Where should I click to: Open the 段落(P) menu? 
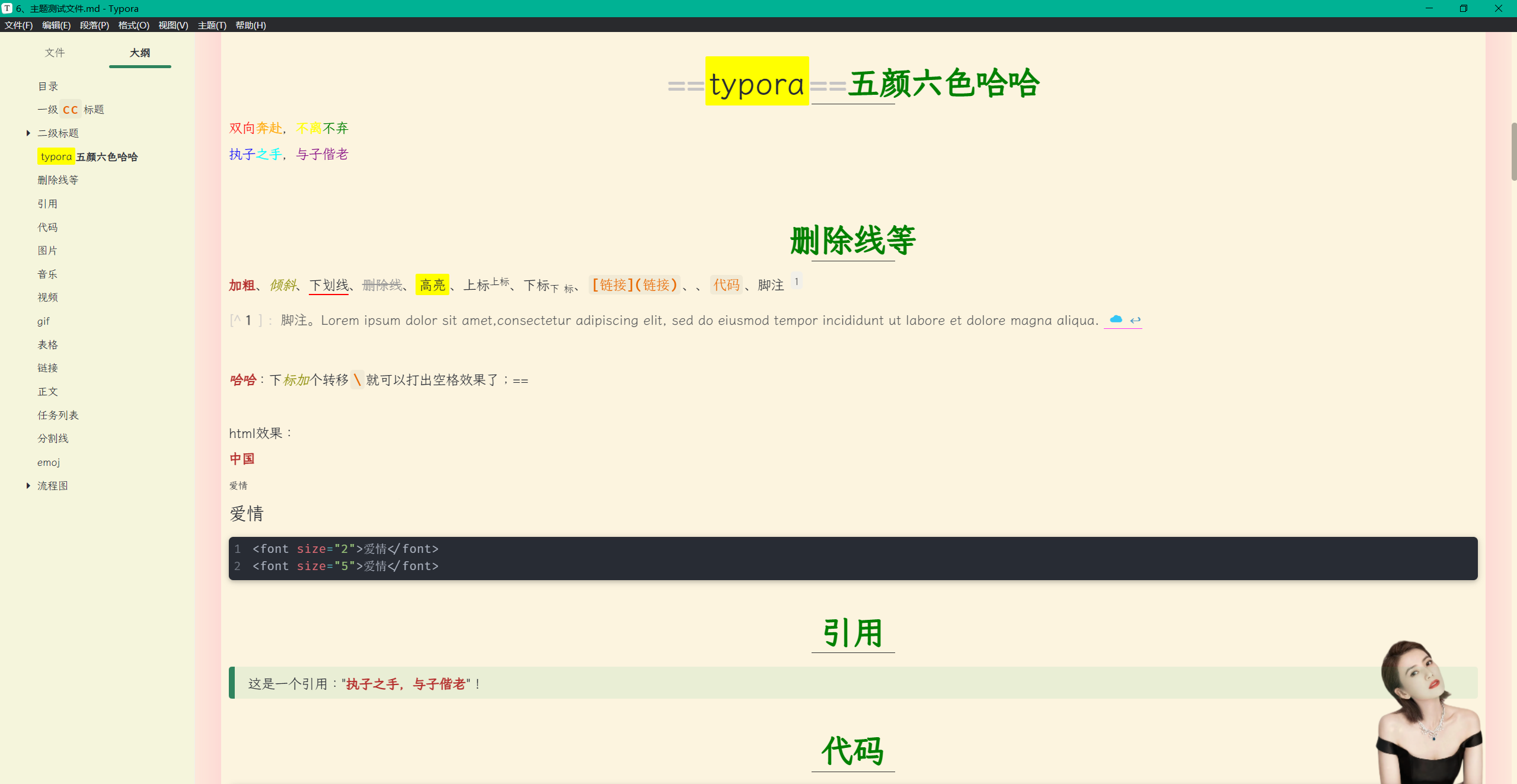point(94,25)
